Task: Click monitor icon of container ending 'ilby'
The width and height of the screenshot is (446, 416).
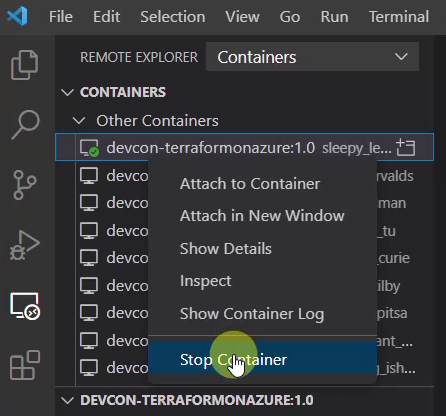Action: (89, 286)
